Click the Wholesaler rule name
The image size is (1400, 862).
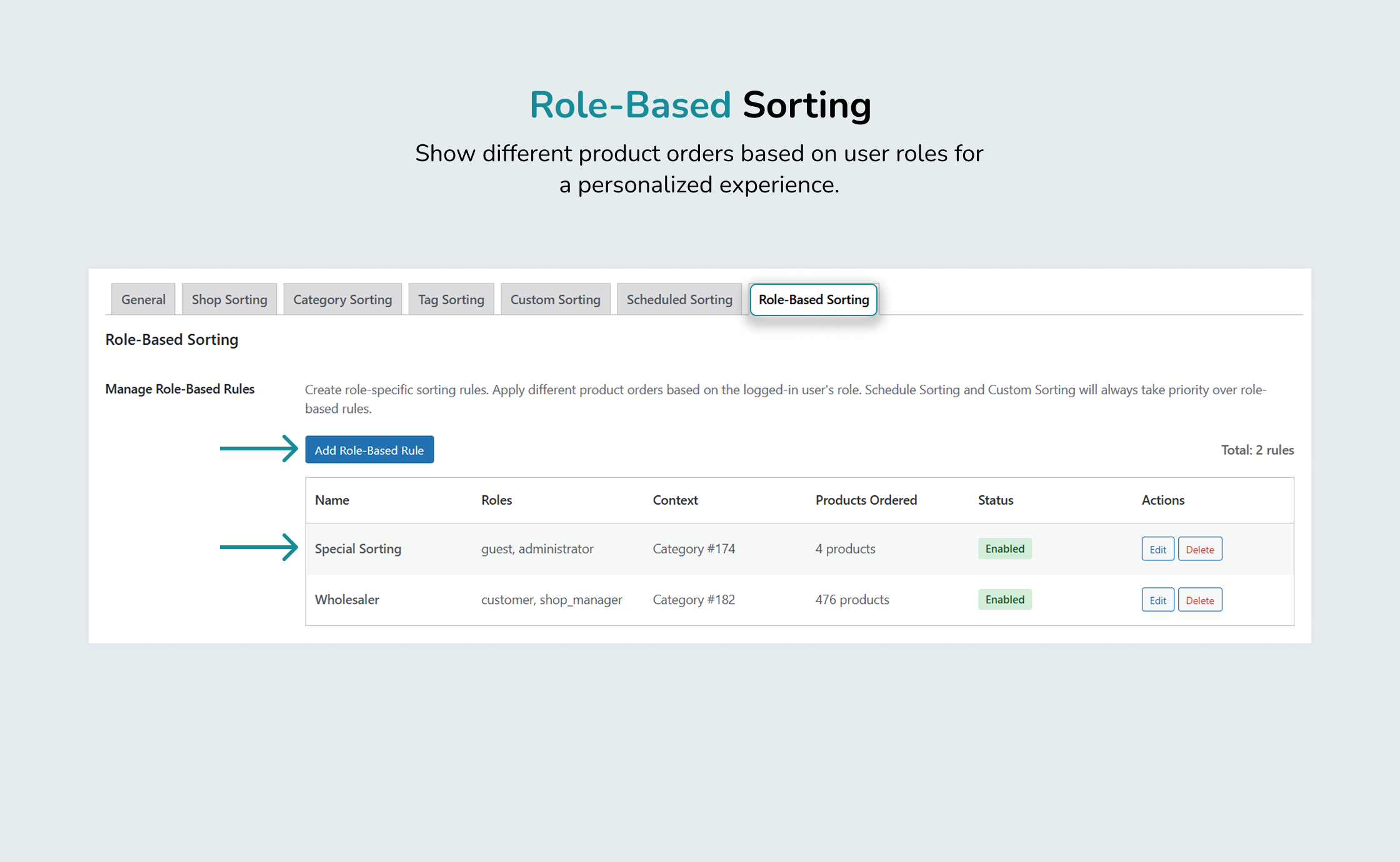(347, 599)
